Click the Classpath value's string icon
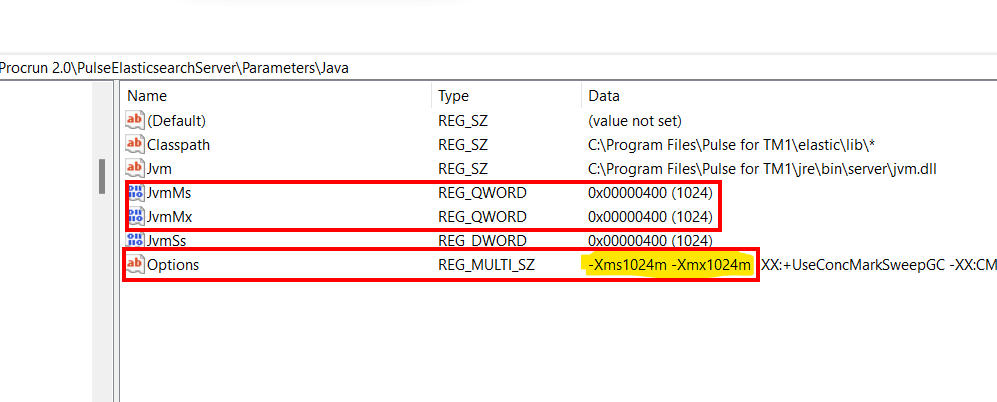Viewport: 997px width, 402px height. (x=135, y=144)
